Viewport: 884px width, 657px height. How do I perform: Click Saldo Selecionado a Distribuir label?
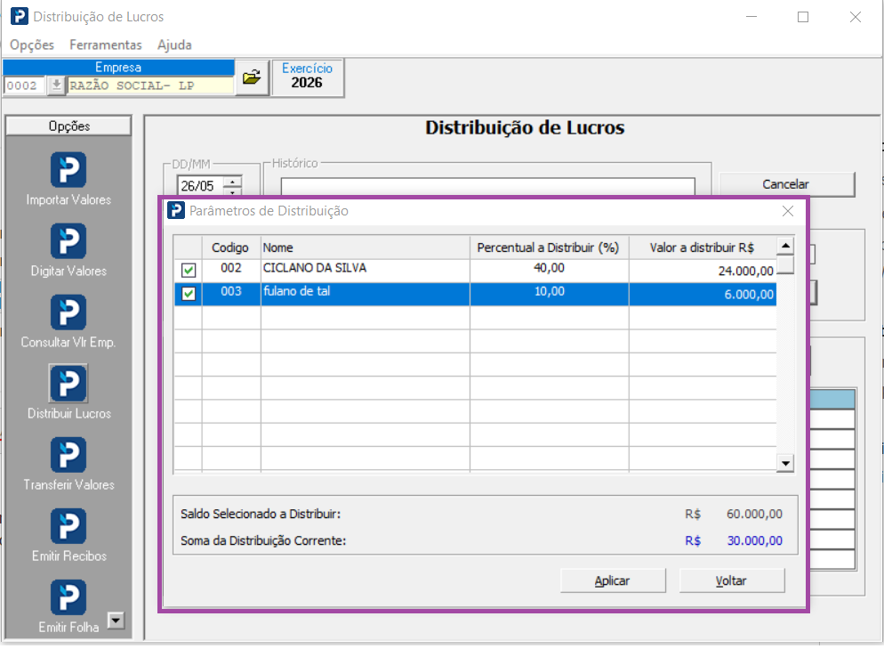pos(260,514)
